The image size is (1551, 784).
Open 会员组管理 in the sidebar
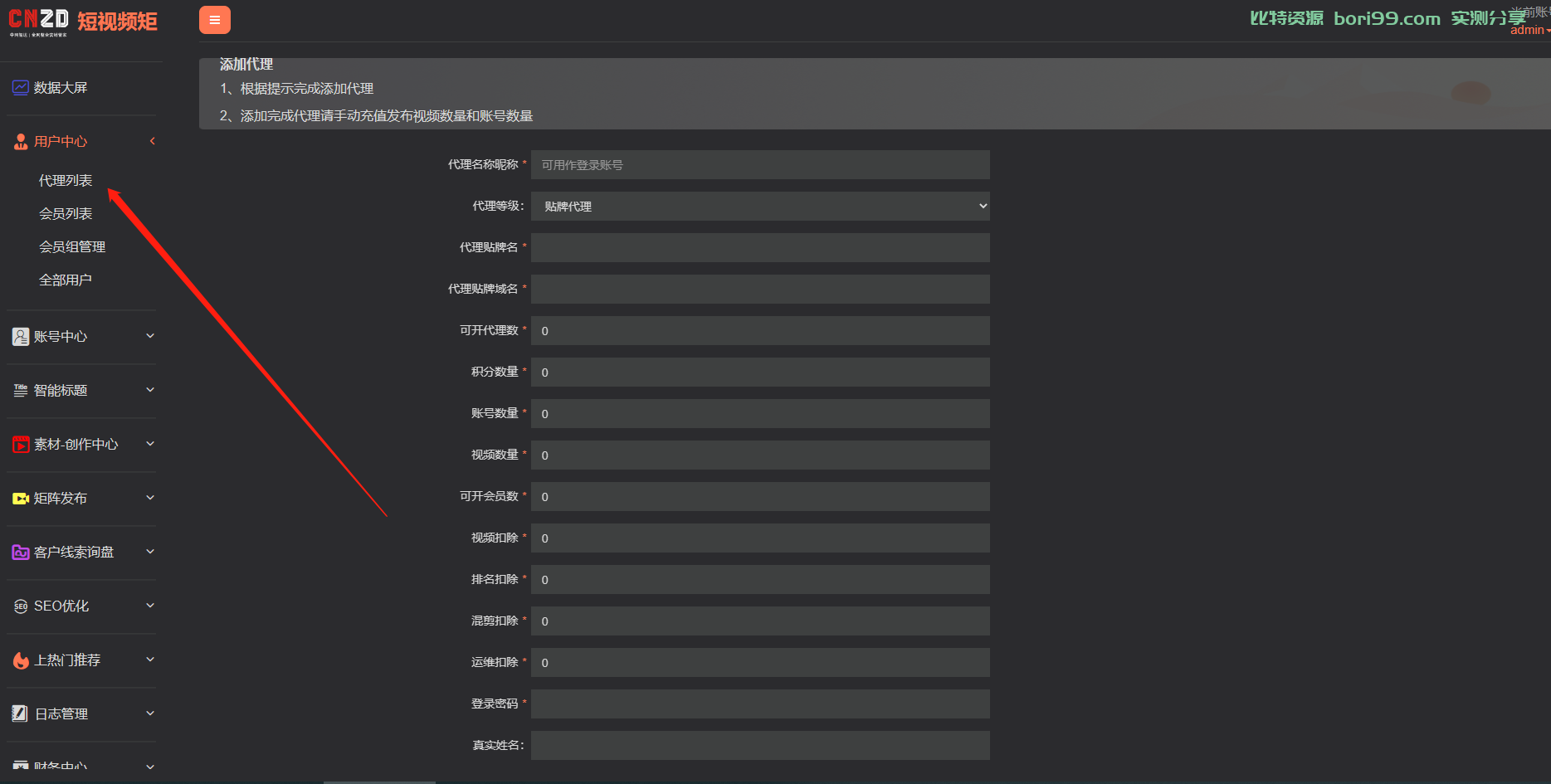point(72,247)
